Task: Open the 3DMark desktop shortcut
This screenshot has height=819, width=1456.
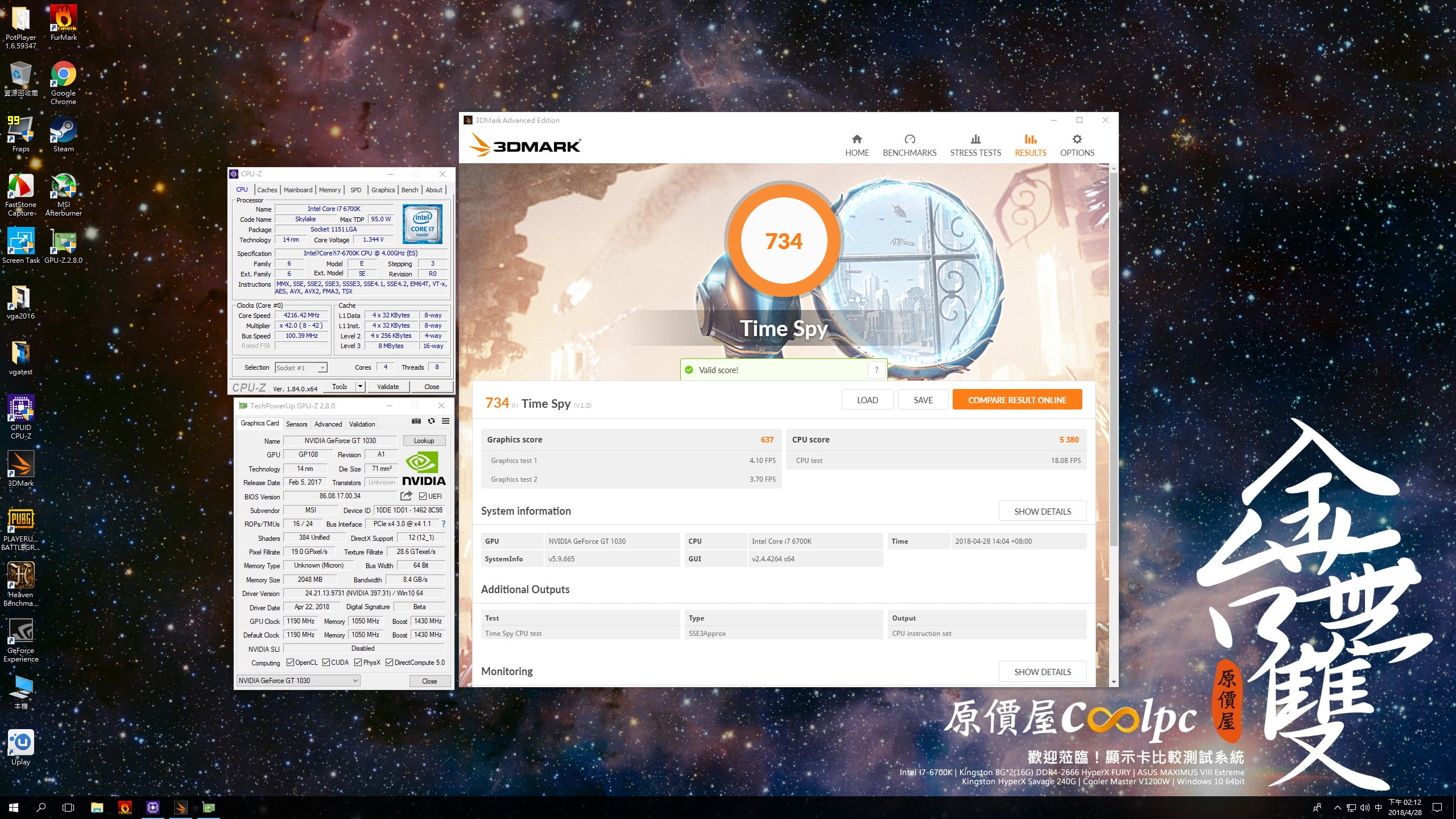Action: (x=20, y=469)
